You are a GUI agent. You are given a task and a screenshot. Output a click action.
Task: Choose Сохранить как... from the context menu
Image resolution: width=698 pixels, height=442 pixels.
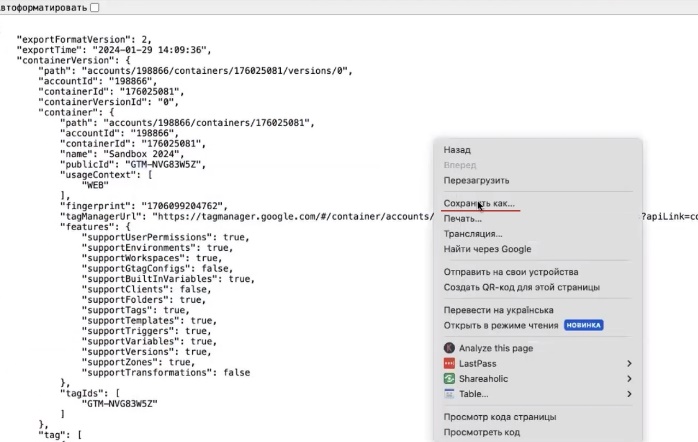tap(479, 203)
